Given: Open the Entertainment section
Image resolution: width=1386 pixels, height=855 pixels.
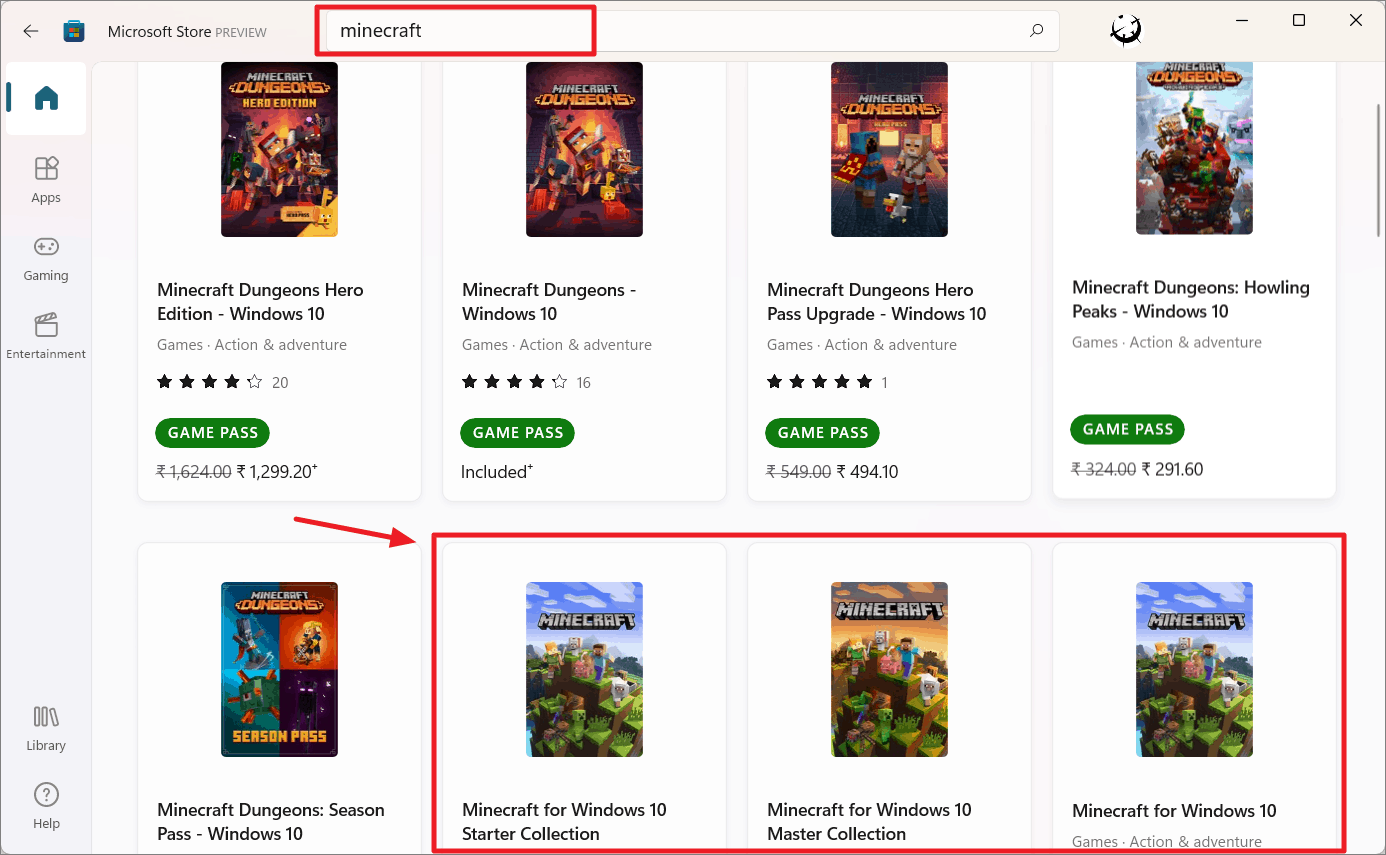Looking at the screenshot, I should click(46, 336).
